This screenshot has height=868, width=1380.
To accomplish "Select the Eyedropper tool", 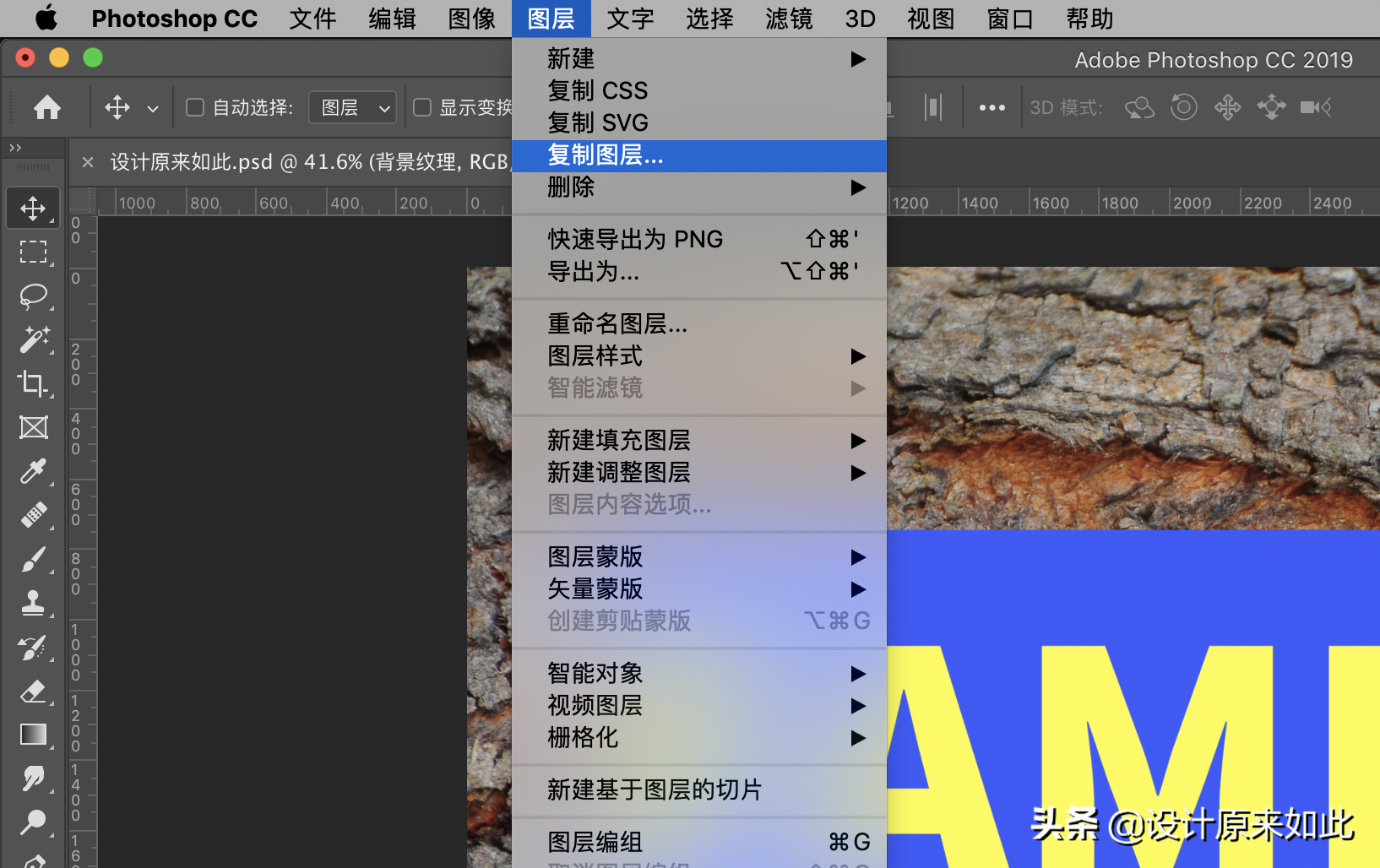I will point(33,471).
